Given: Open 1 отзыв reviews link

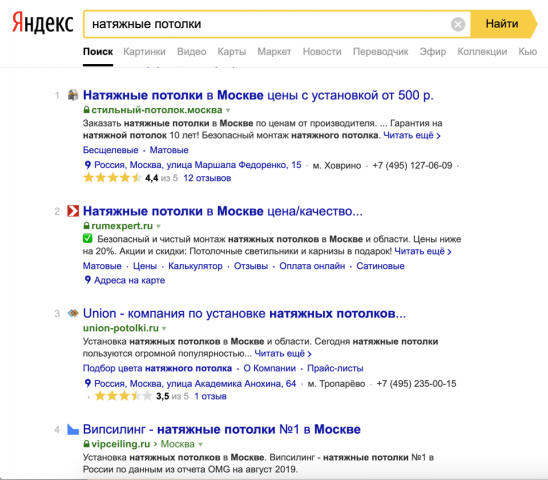Looking at the screenshot, I should [210, 396].
